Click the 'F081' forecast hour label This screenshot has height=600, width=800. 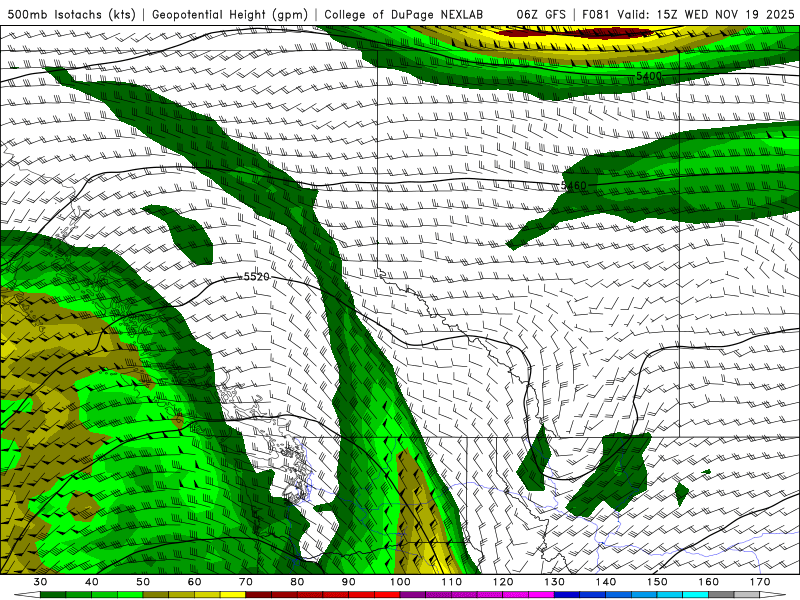(595, 14)
